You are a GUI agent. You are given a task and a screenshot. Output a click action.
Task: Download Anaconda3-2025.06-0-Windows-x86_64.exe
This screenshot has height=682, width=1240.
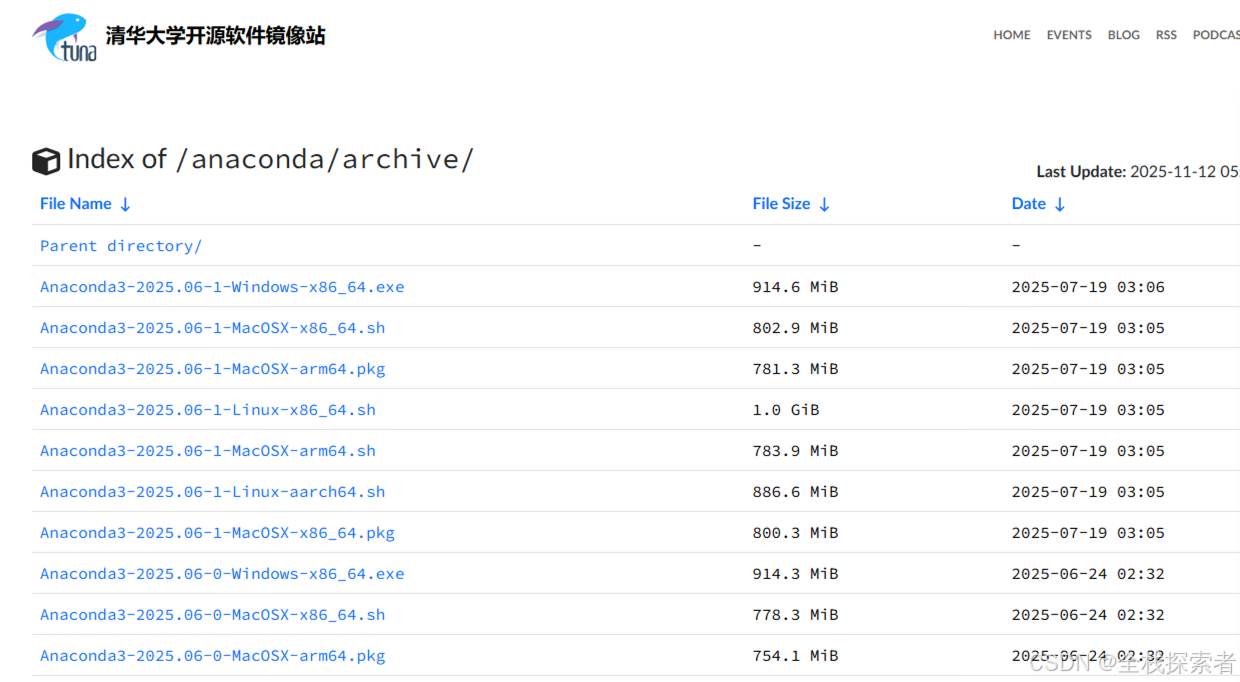tap(222, 573)
